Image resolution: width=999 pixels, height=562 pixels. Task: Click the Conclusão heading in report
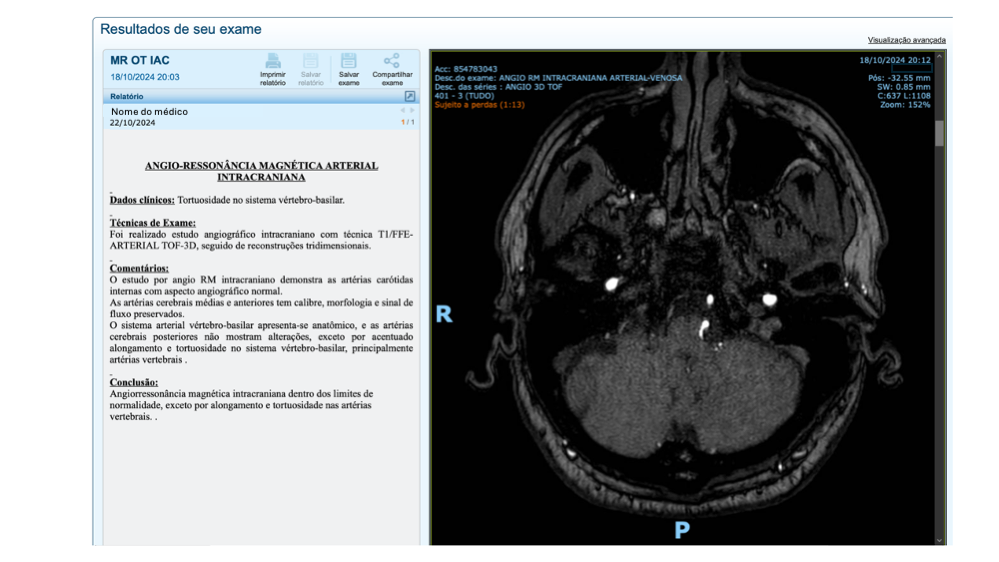(134, 382)
